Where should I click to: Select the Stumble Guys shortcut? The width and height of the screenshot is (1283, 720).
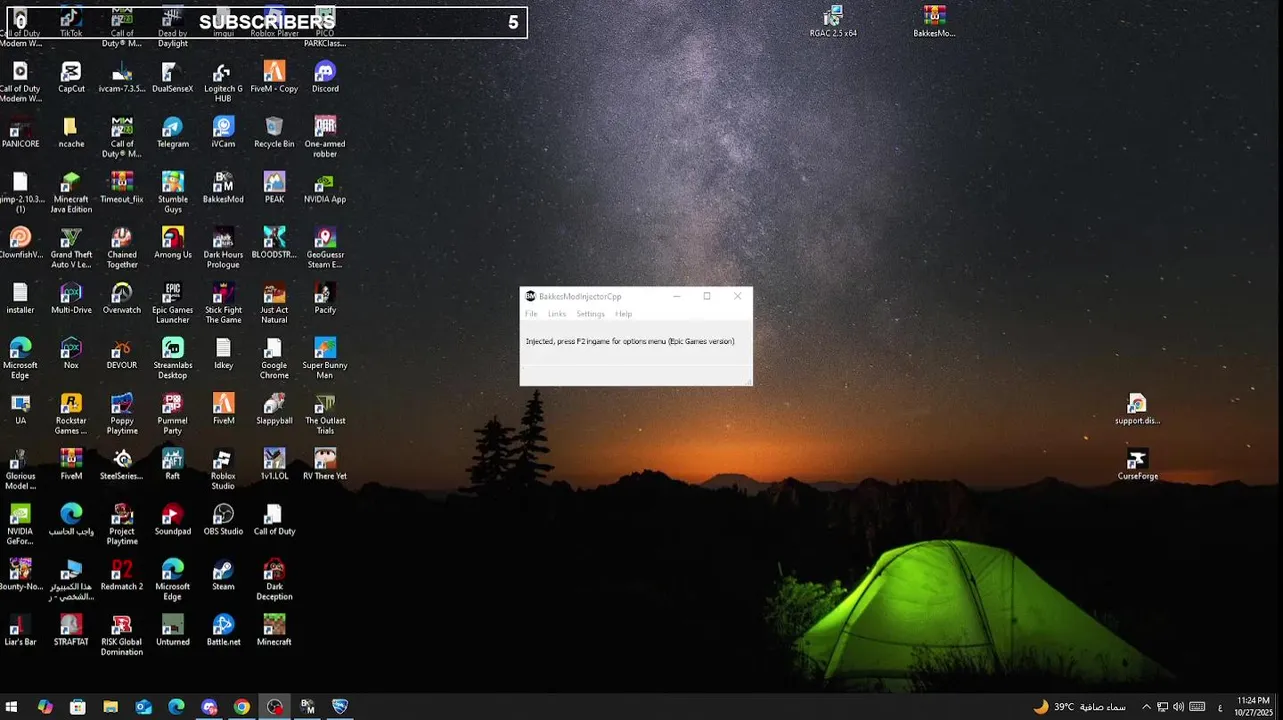pos(172,193)
